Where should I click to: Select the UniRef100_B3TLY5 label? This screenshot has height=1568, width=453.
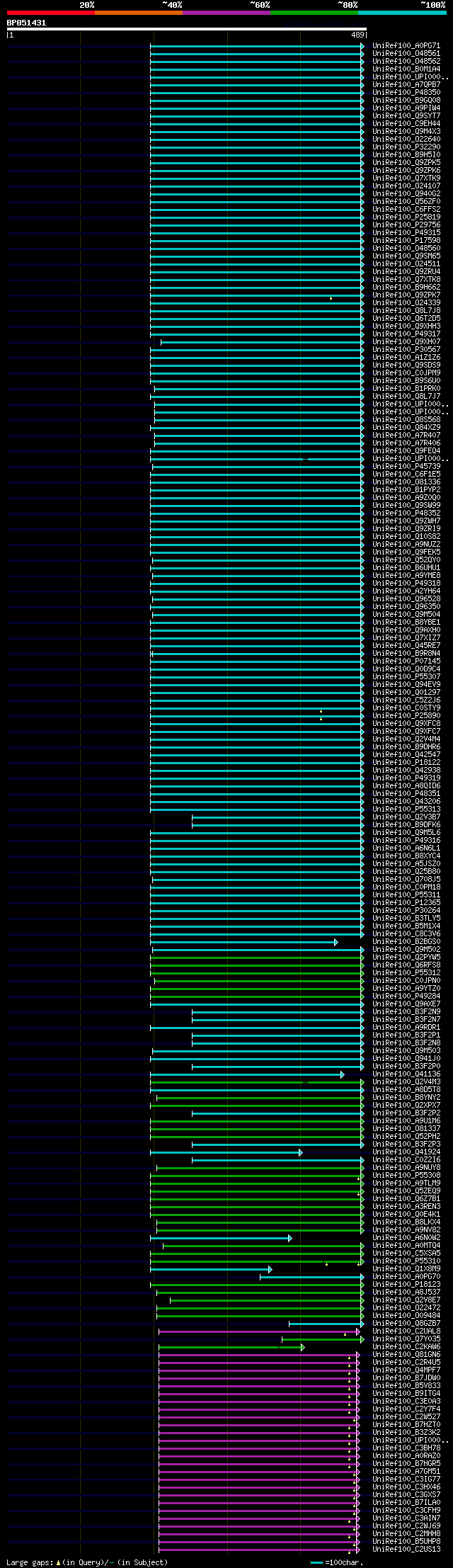click(406, 919)
